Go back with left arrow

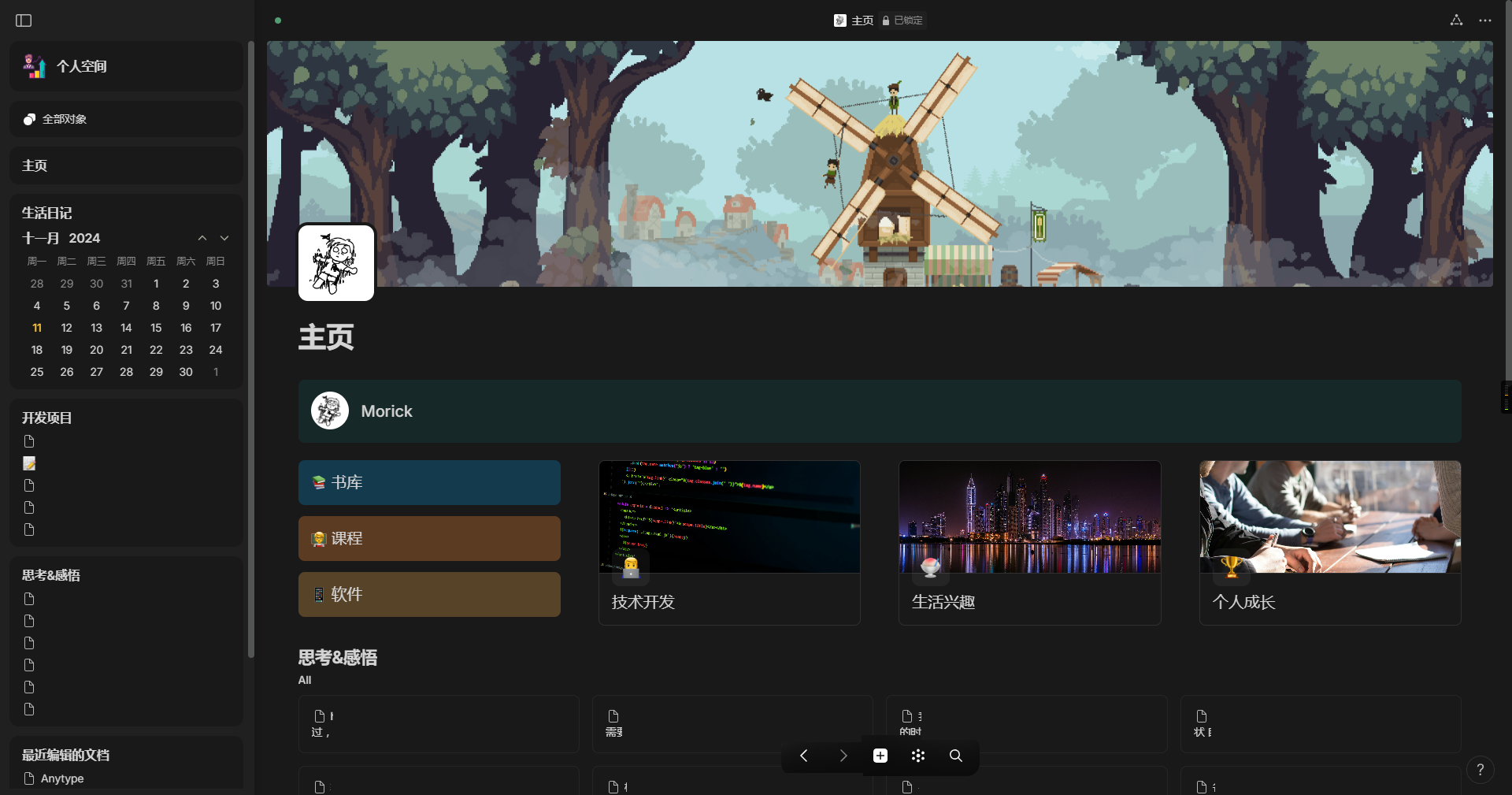pyautogui.click(x=804, y=756)
